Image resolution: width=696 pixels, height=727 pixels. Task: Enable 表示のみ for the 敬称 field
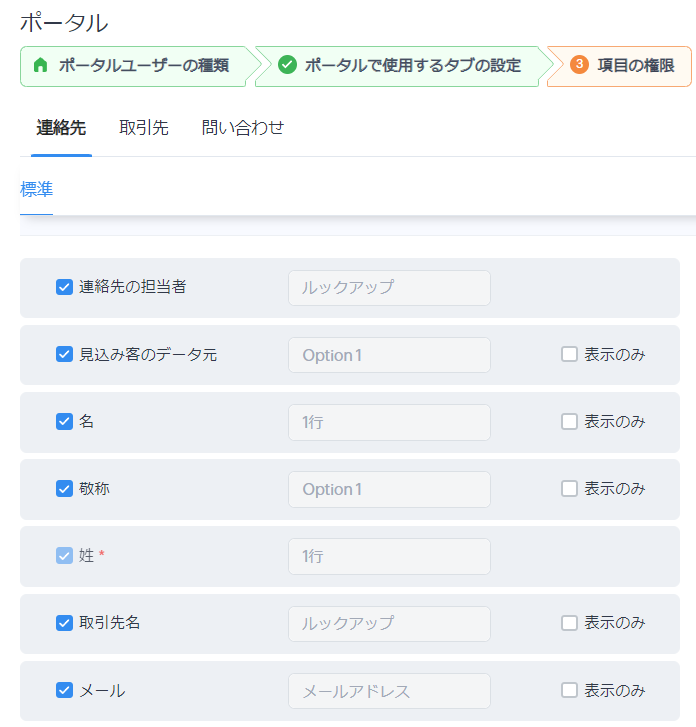569,489
